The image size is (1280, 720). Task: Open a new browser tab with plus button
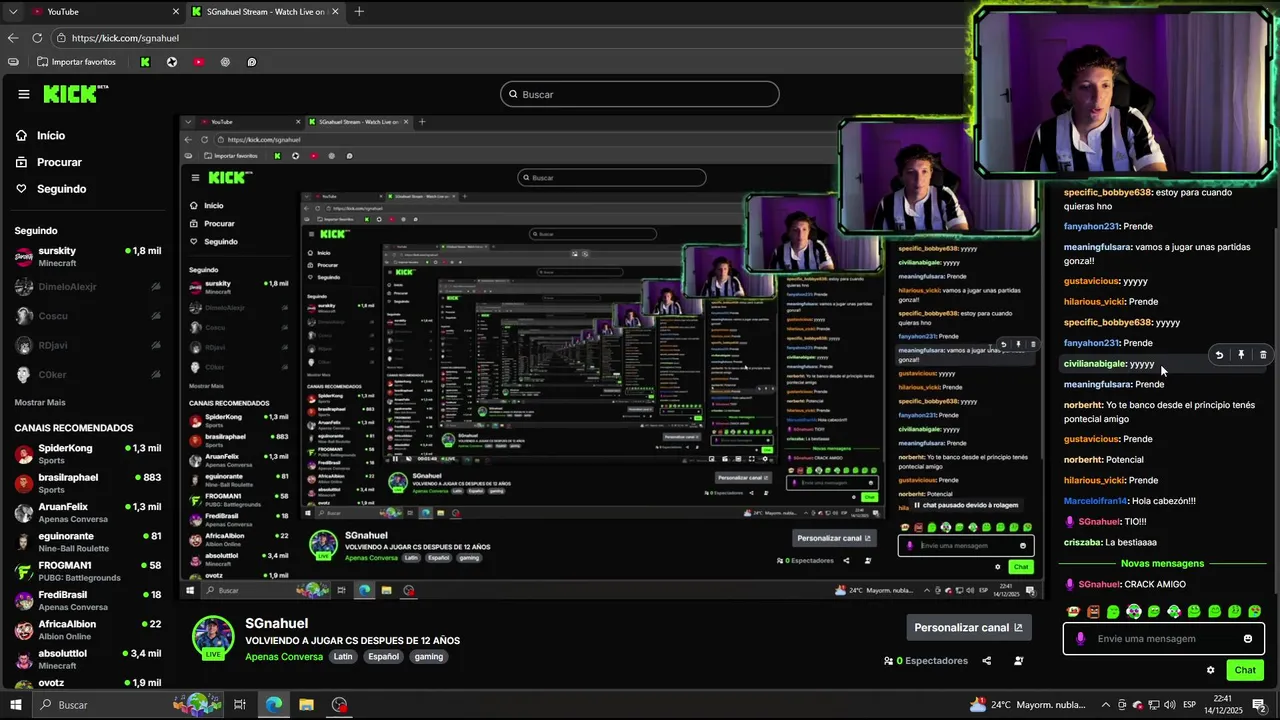point(359,11)
